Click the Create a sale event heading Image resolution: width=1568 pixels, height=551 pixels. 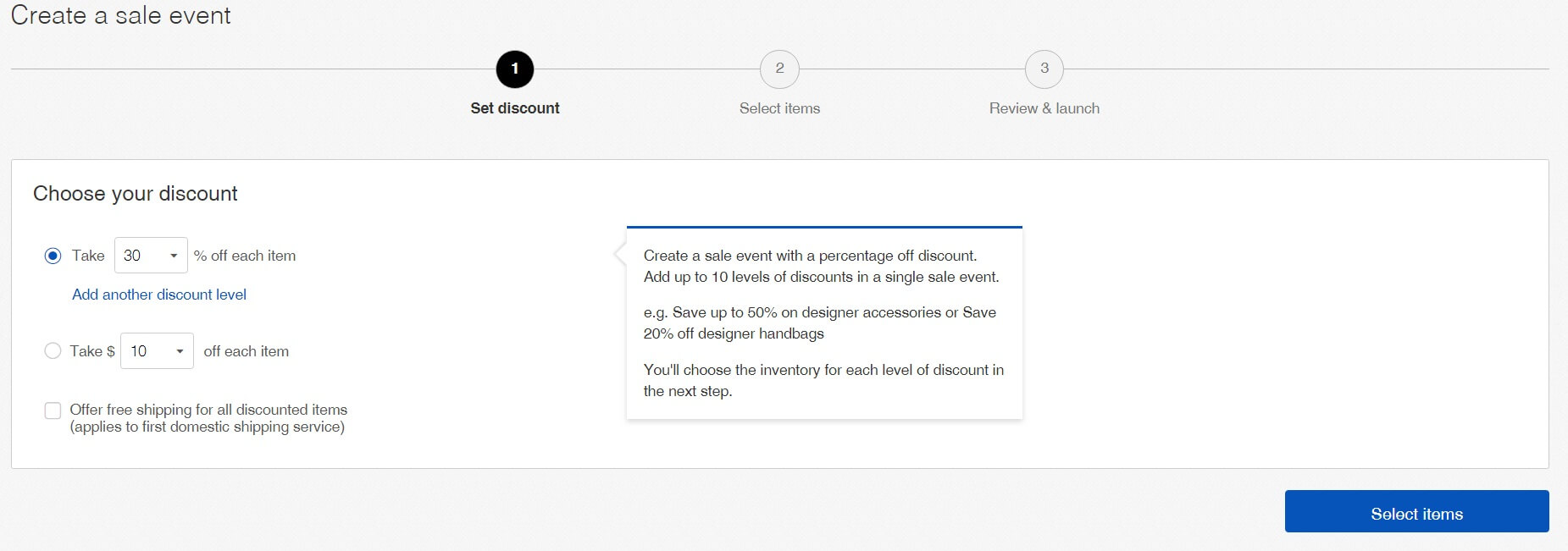[120, 15]
